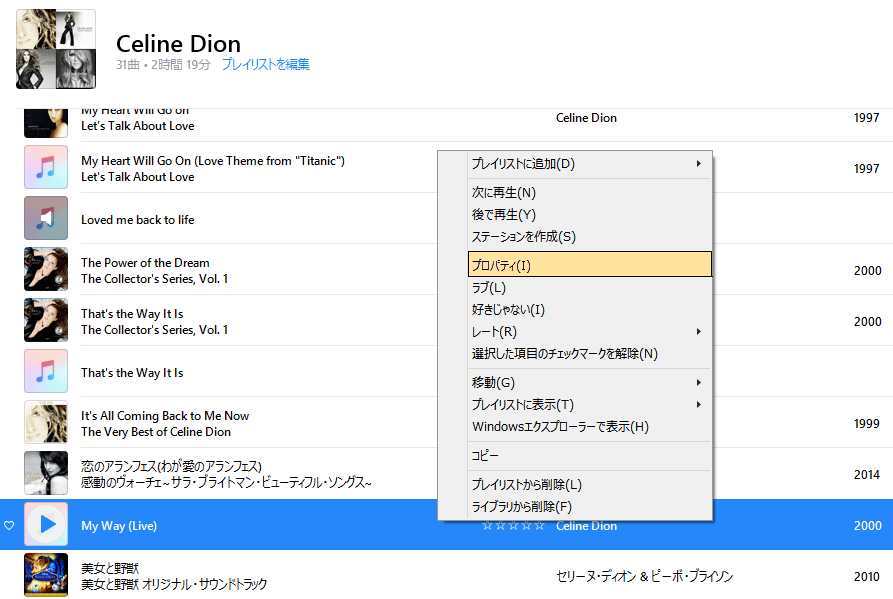893x599 pixels.
Task: Click the year 2014
Action: (x=867, y=475)
